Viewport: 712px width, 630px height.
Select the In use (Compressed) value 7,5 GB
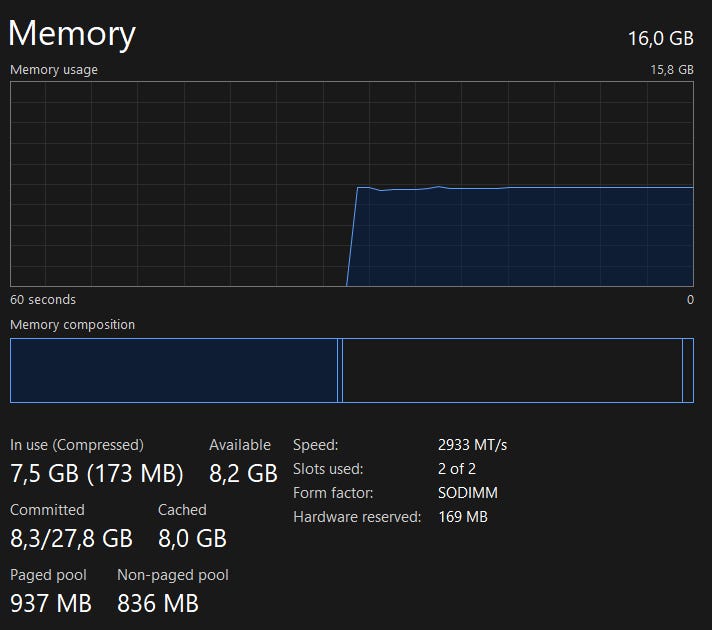point(97,473)
